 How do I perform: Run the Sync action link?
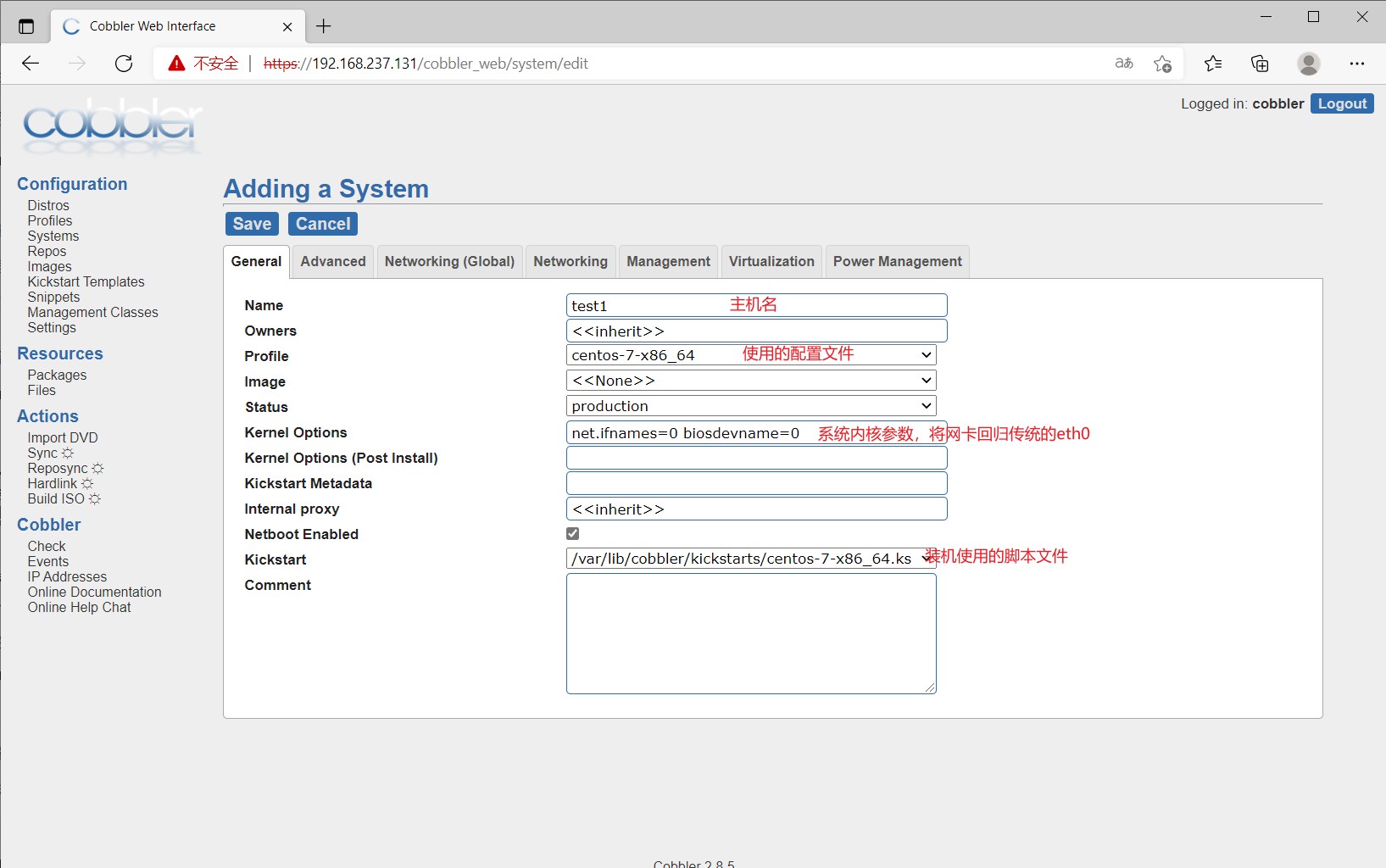tap(42, 453)
